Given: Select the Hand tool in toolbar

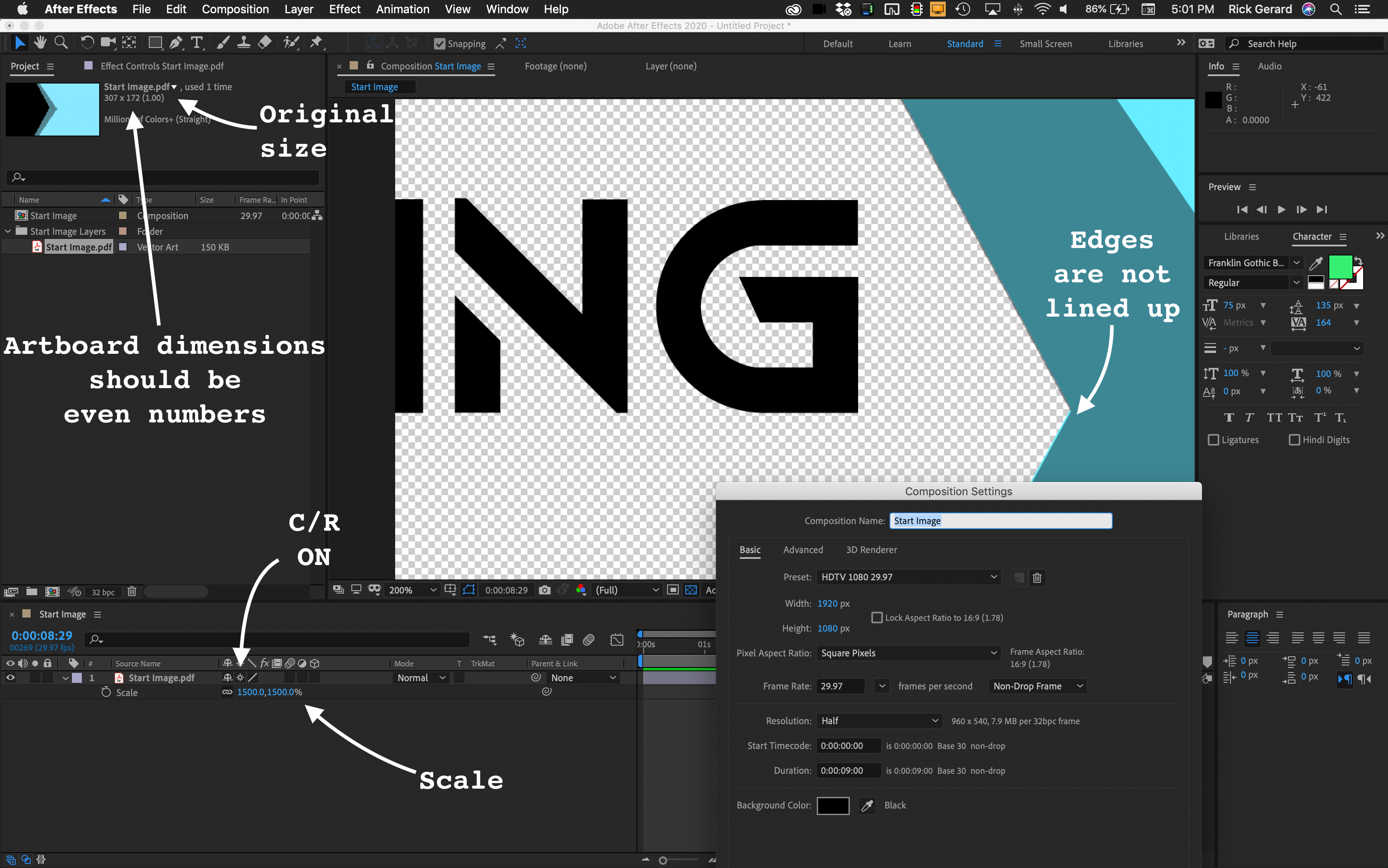Looking at the screenshot, I should click(38, 43).
